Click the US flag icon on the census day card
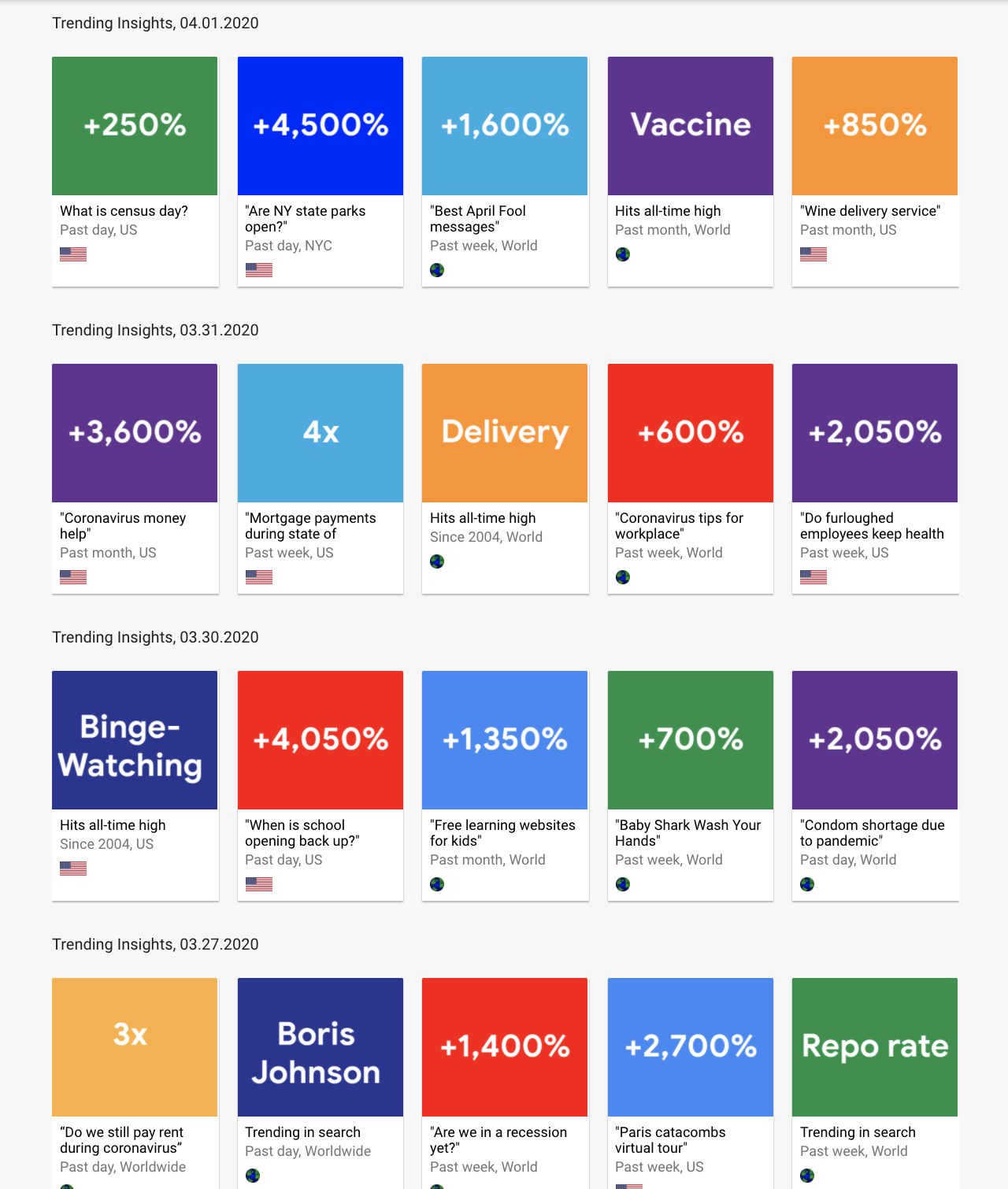Screen dimensions: 1008x1189 click(x=72, y=254)
